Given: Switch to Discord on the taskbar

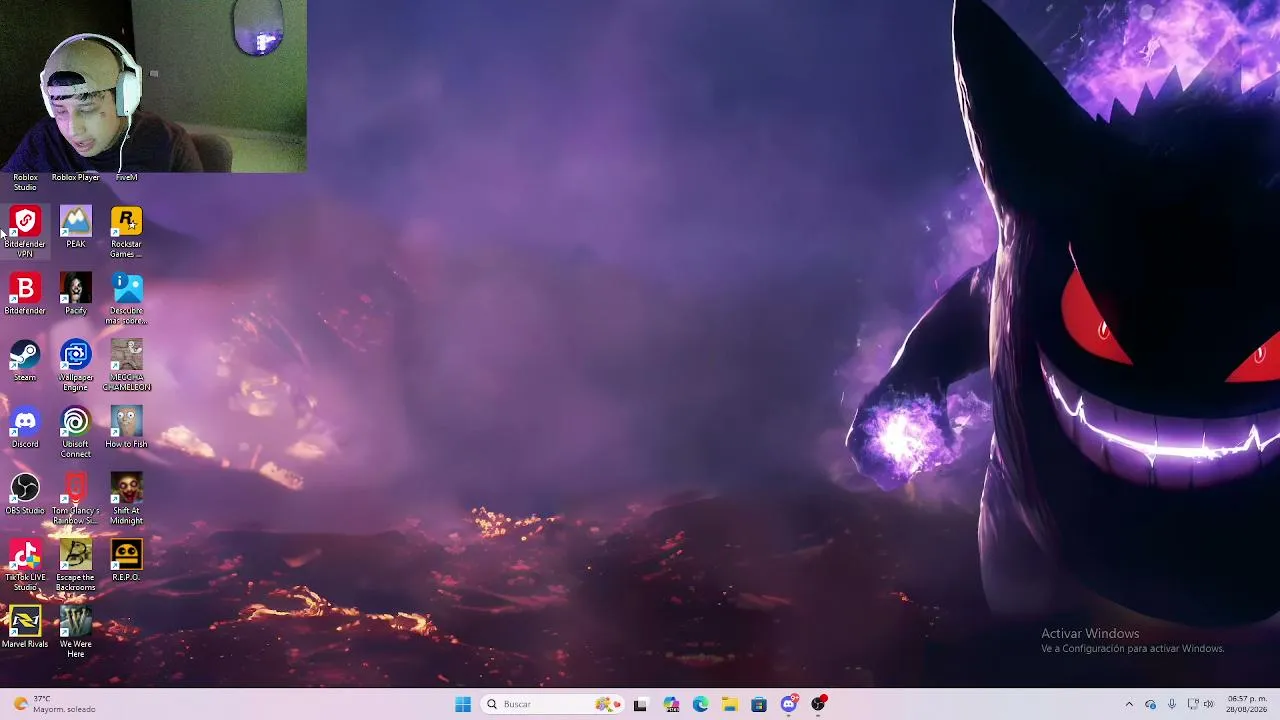Looking at the screenshot, I should click(789, 704).
